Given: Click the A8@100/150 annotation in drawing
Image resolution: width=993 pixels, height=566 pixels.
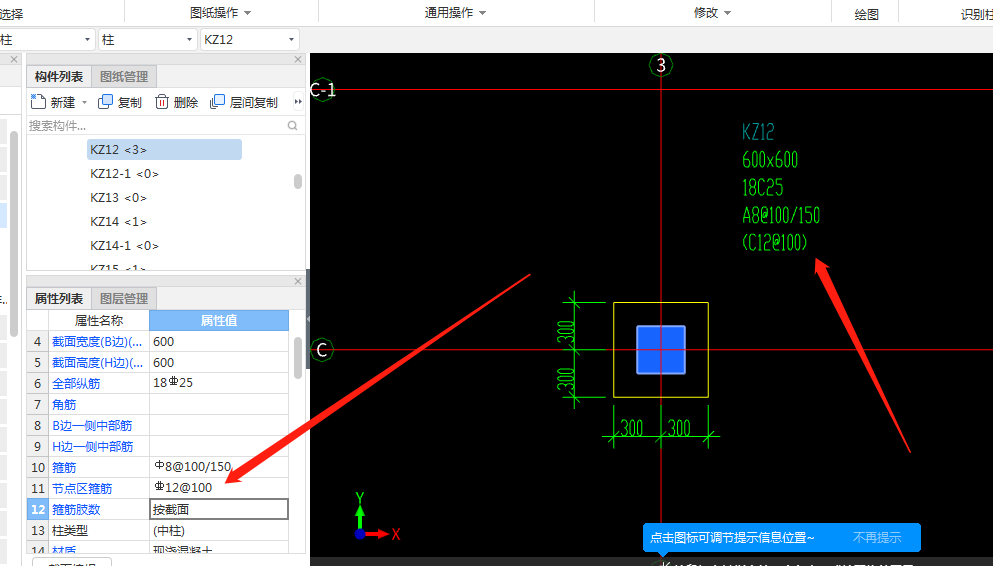Looking at the screenshot, I should click(781, 215).
